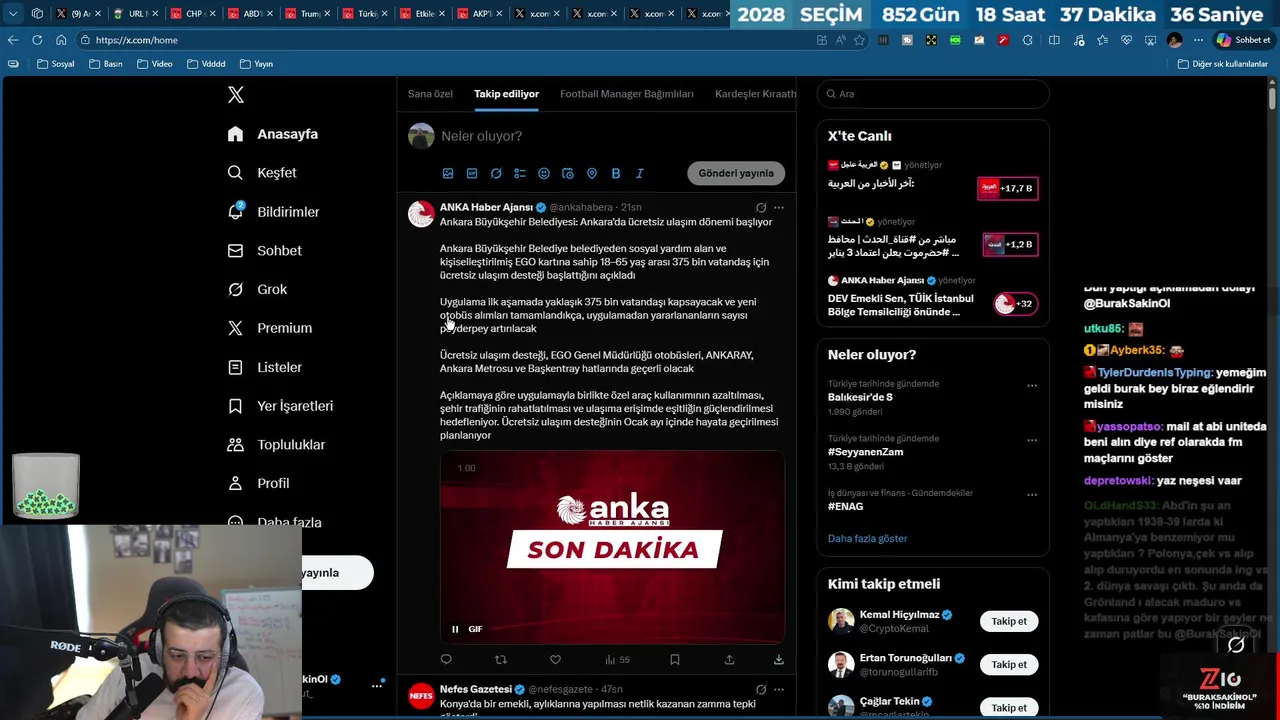Screen dimensions: 1280x720
Task: Click the X logo in sidebar
Action: pyautogui.click(x=236, y=95)
